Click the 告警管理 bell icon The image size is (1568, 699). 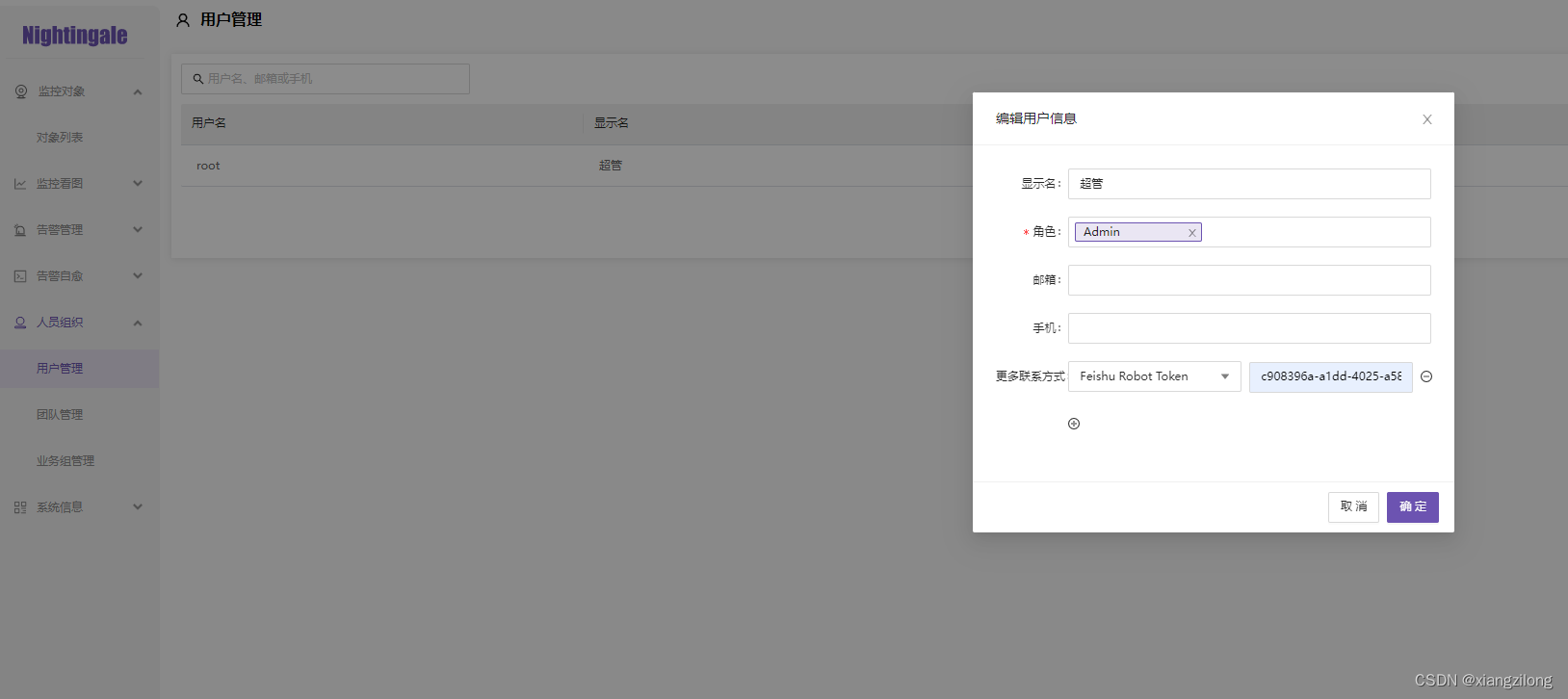[20, 230]
